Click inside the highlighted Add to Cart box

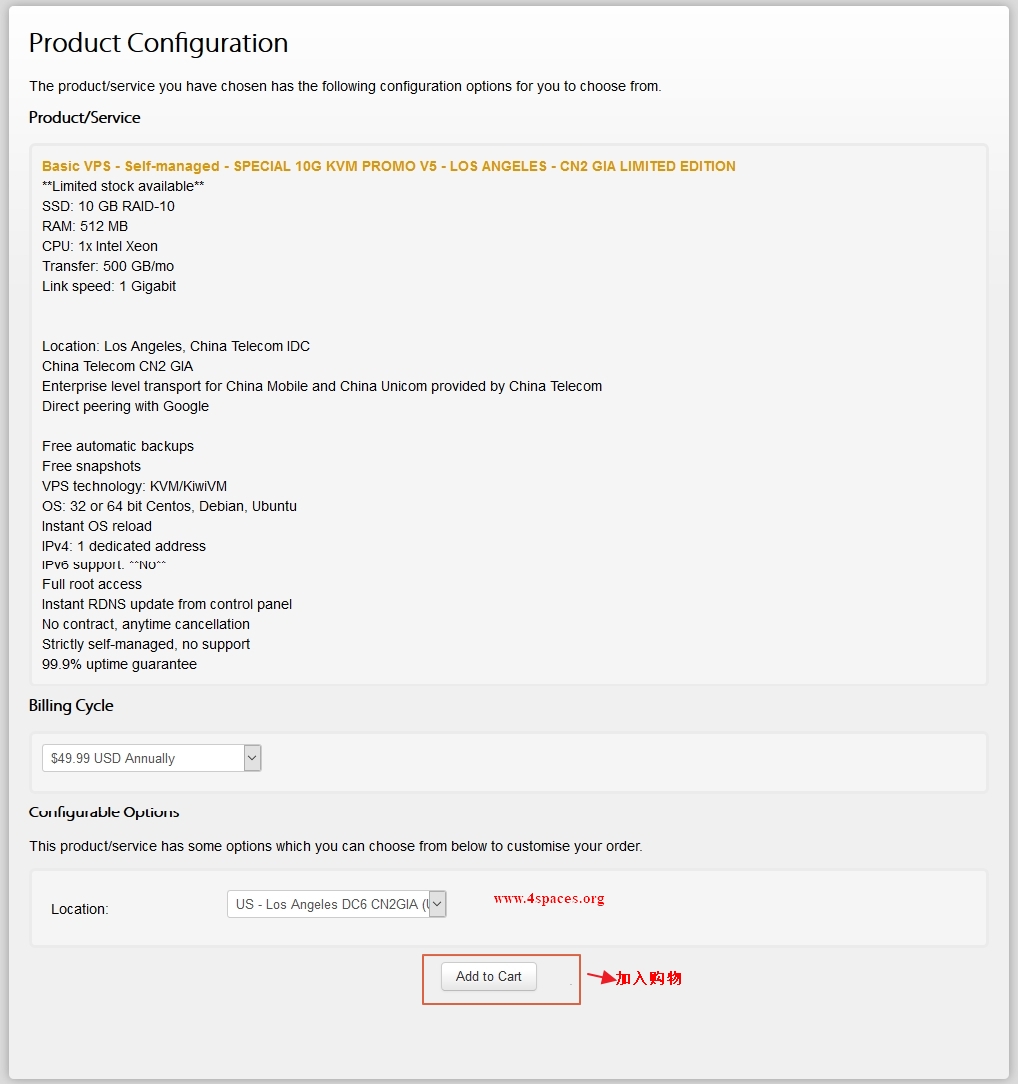click(x=502, y=978)
